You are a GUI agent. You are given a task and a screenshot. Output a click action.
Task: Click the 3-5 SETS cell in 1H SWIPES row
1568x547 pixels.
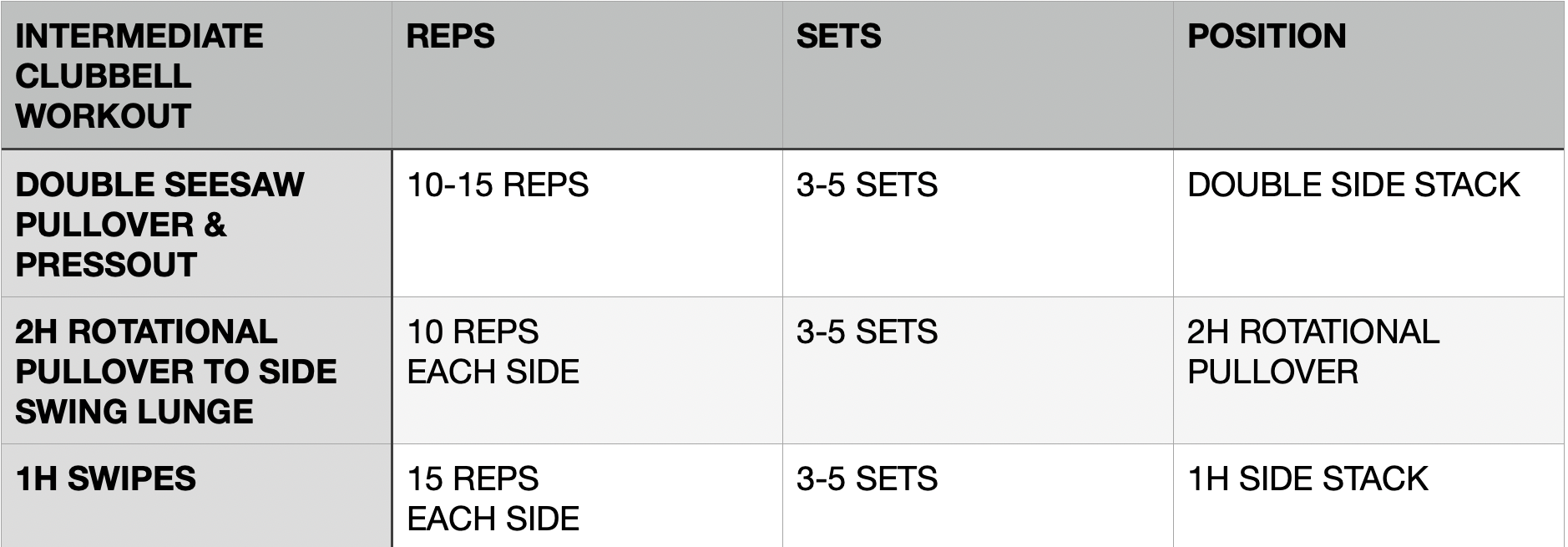pos(978,496)
